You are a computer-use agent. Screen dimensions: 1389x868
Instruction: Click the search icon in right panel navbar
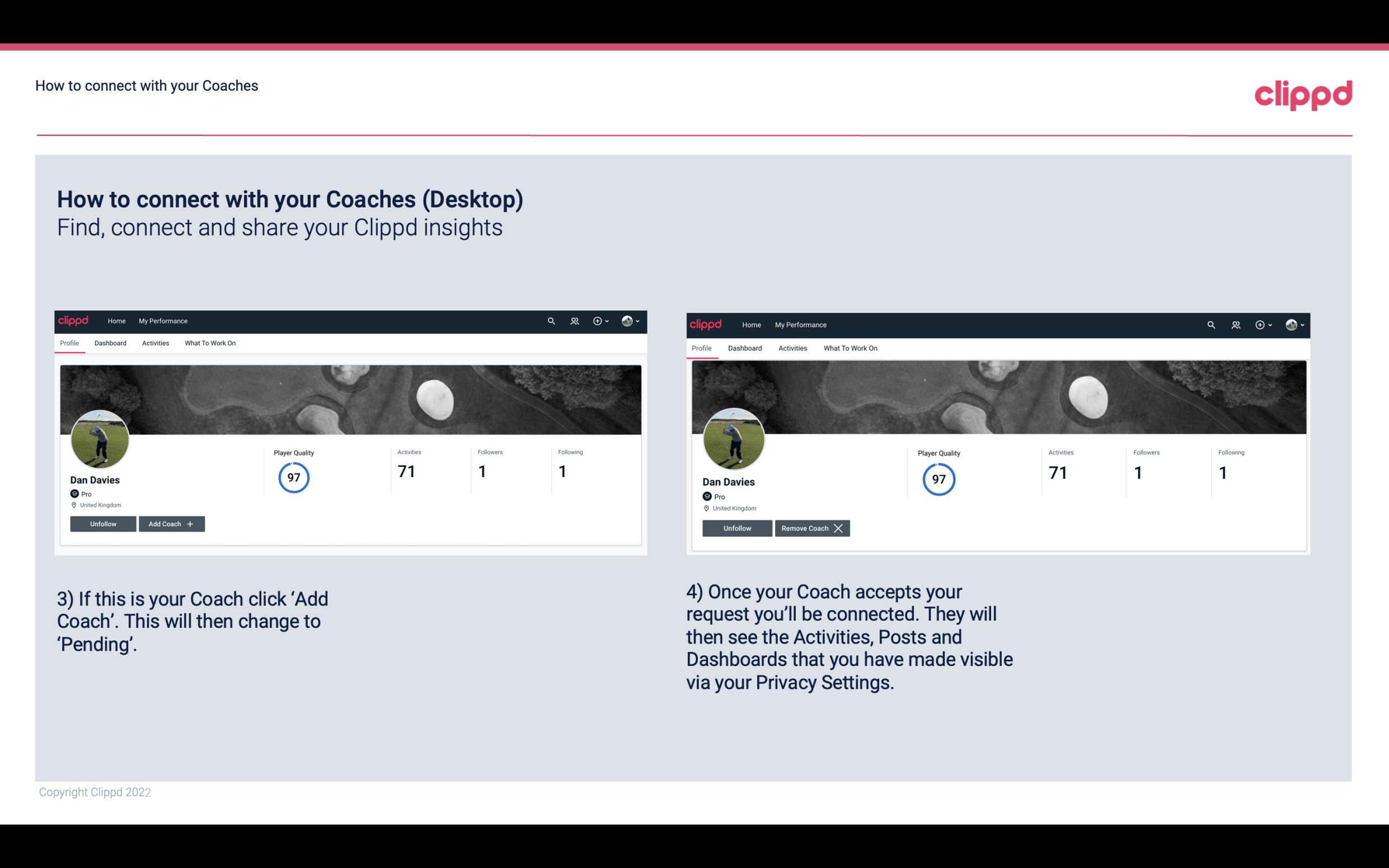click(1211, 324)
